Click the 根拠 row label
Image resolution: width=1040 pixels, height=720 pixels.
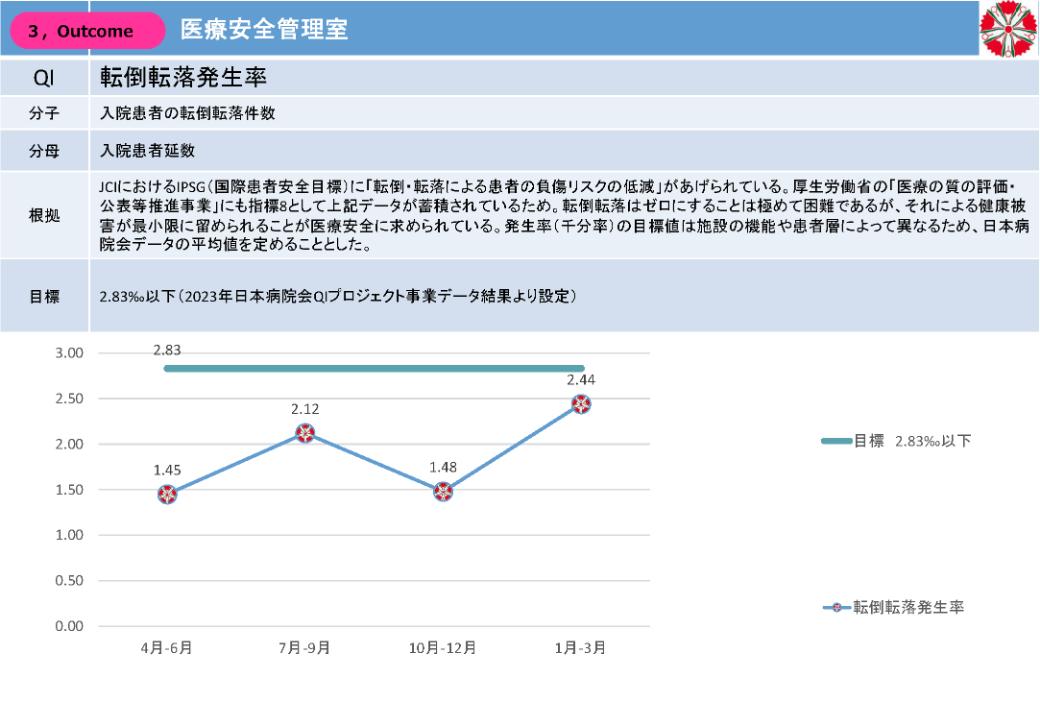point(44,215)
